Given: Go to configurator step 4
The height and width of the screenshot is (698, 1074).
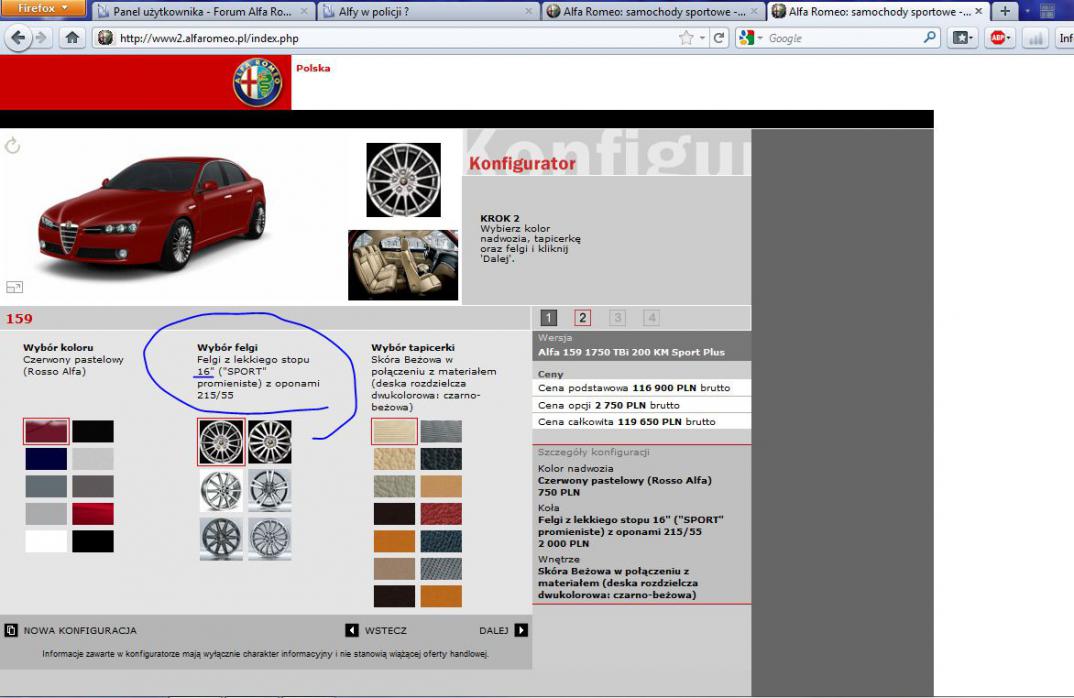Looking at the screenshot, I should 651,318.
